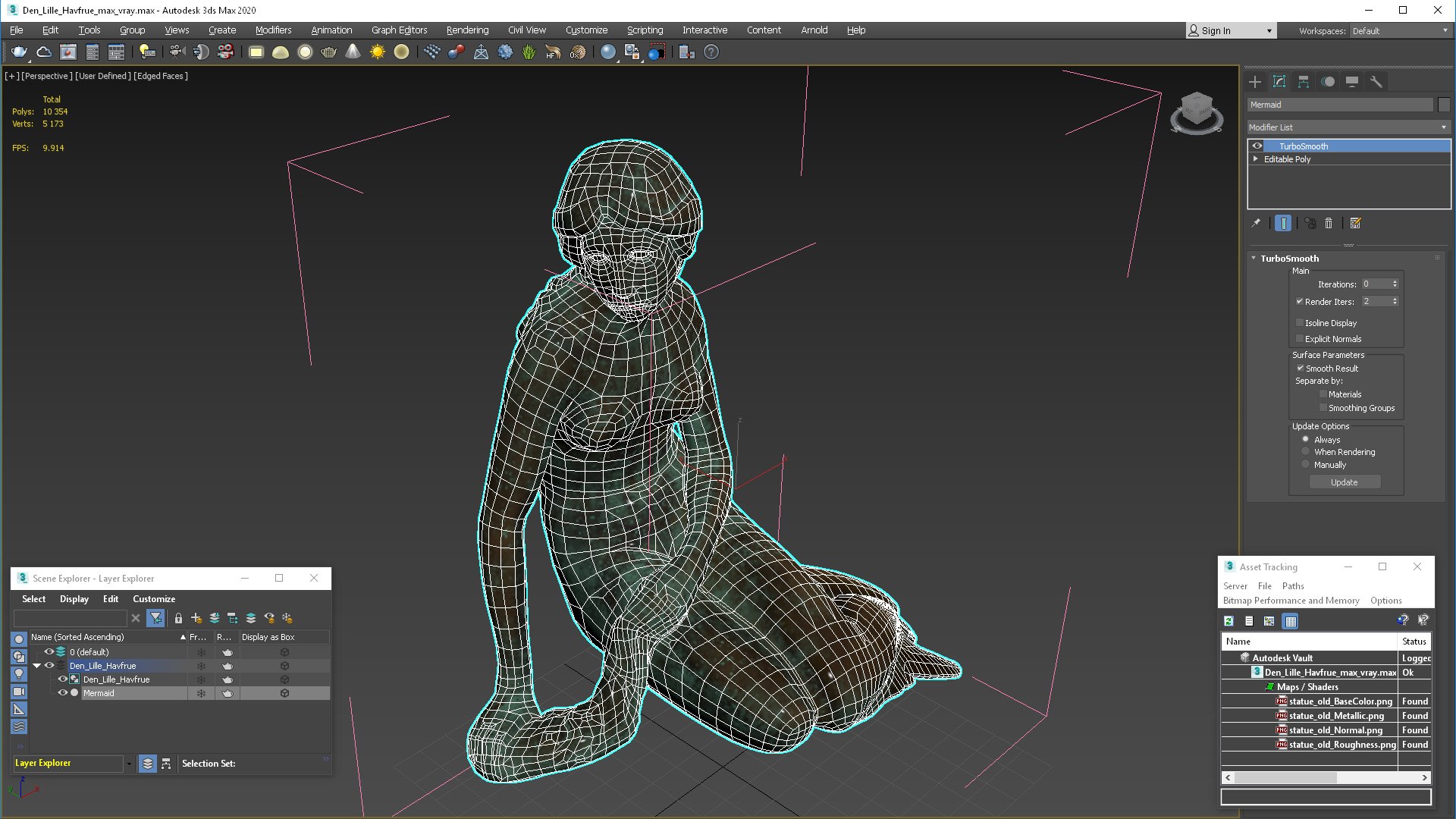Enable Separate by Smoothing Groups checkbox

(x=1323, y=408)
